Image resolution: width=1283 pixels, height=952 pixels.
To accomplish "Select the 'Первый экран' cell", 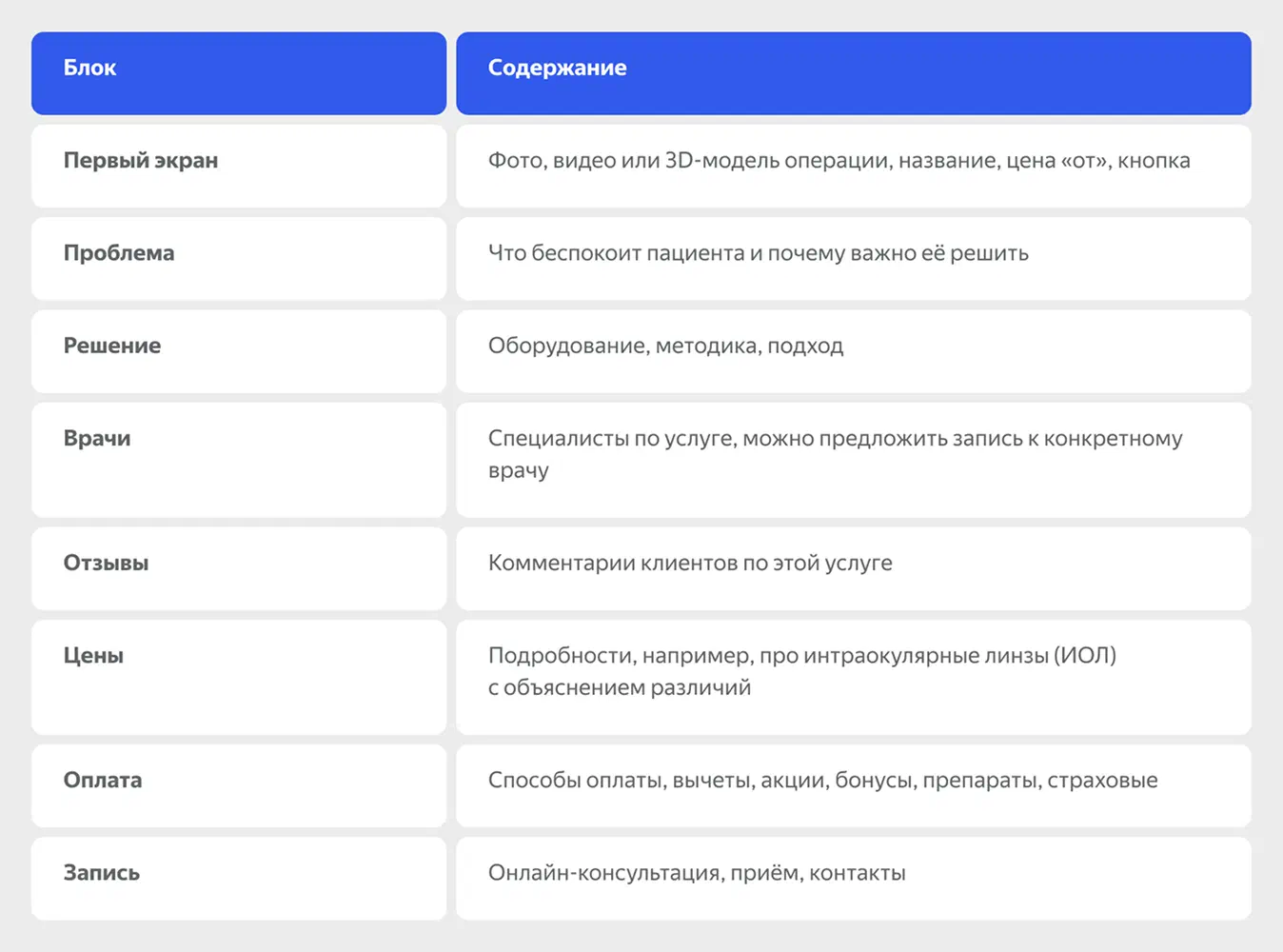I will [239, 166].
